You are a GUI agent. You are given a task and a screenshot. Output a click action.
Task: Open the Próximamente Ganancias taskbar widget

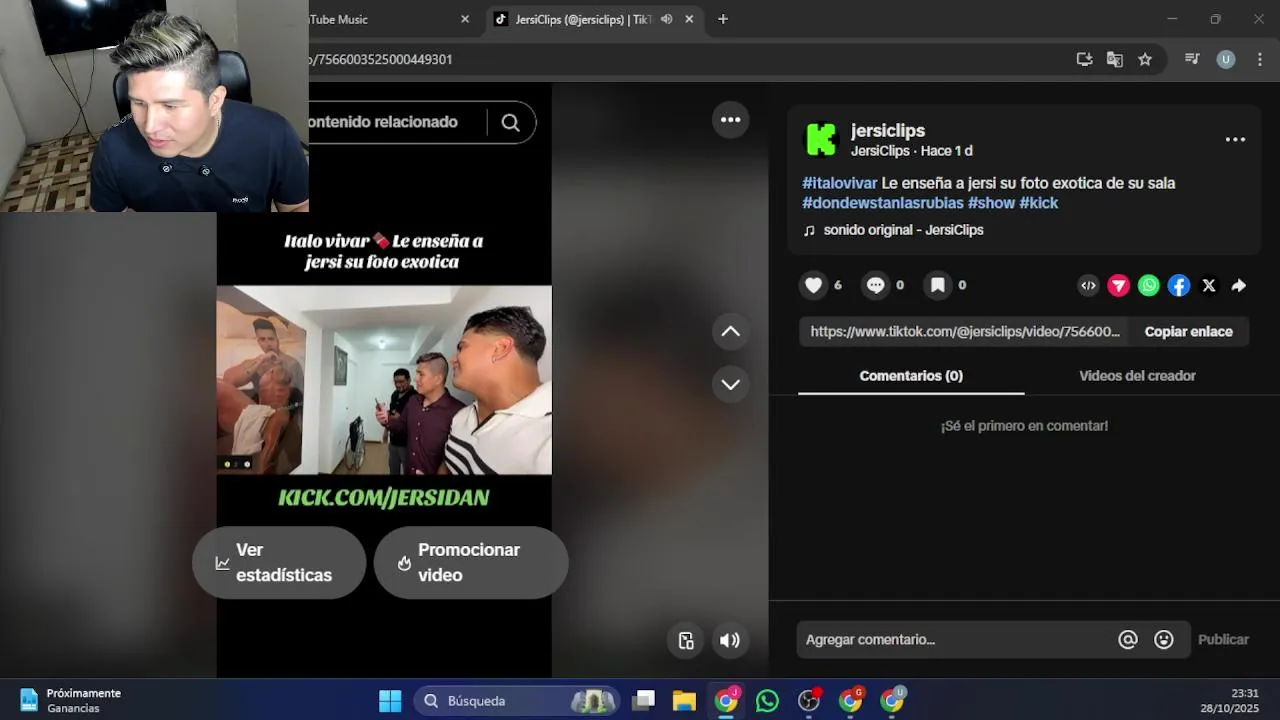(x=70, y=701)
